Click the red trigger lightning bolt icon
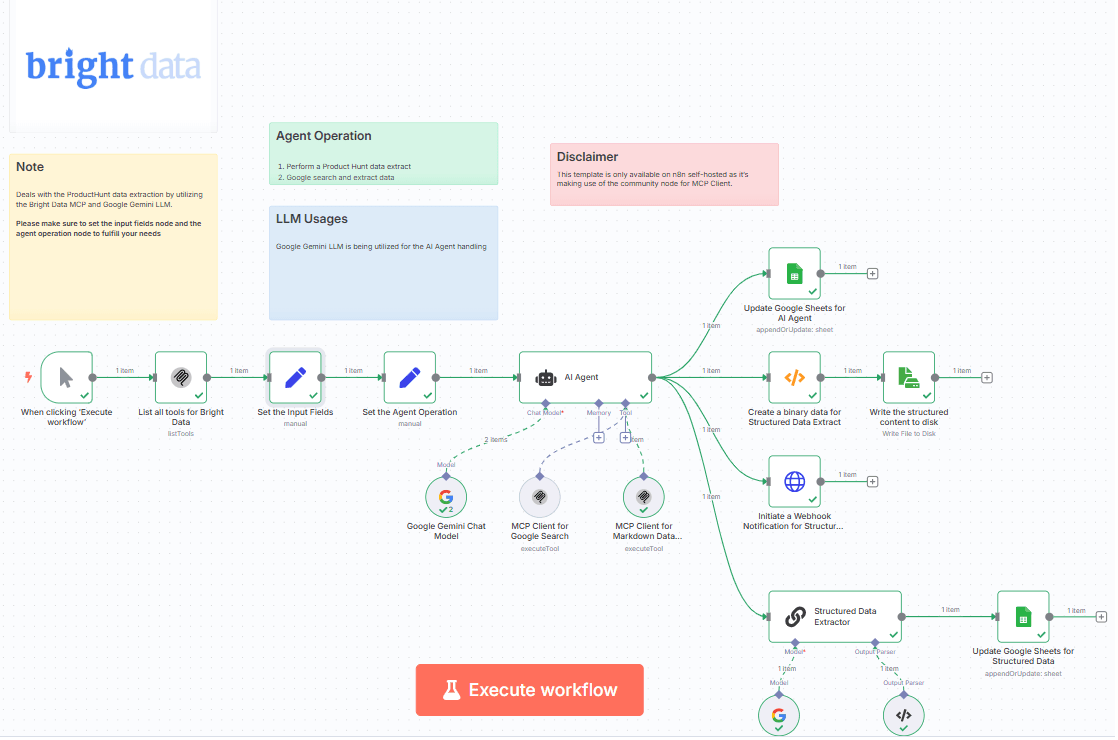Image resolution: width=1118 pixels, height=740 pixels. pos(29,377)
